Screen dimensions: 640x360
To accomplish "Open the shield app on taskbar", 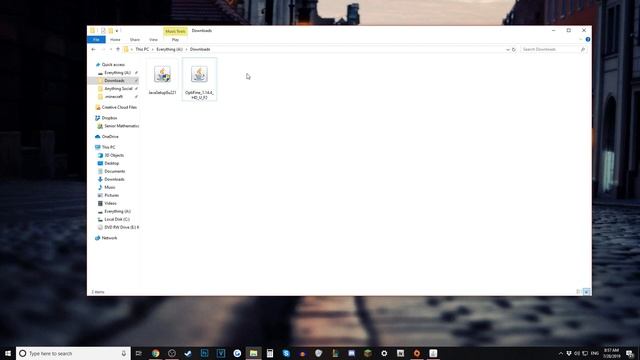I will coord(319,353).
